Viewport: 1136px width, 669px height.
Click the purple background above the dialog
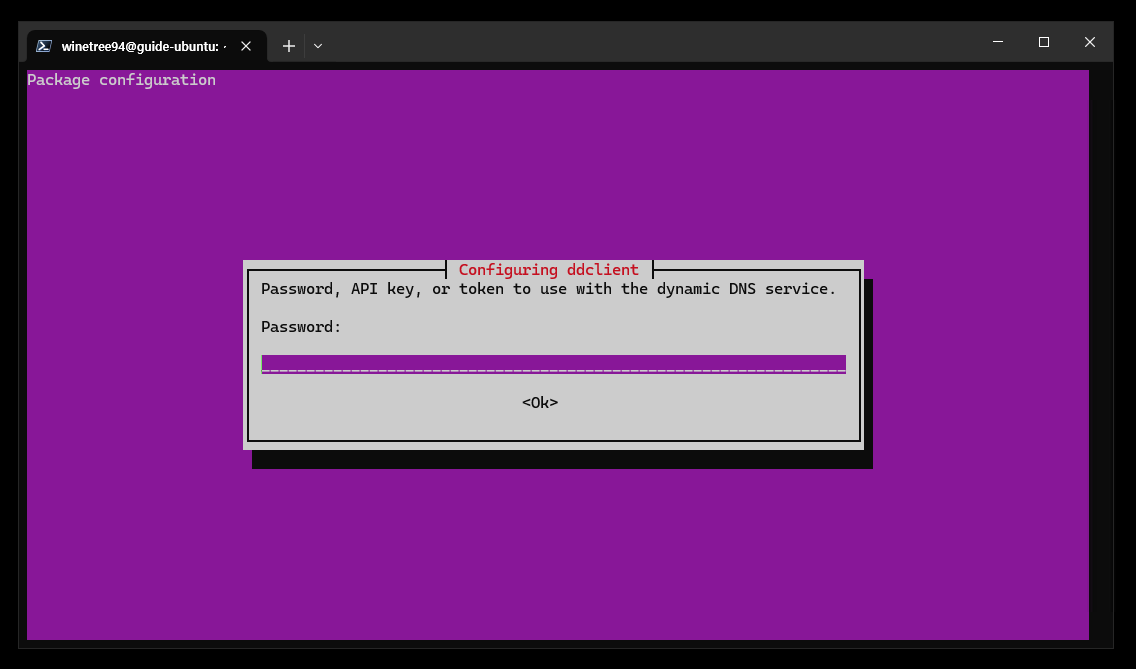(558, 167)
